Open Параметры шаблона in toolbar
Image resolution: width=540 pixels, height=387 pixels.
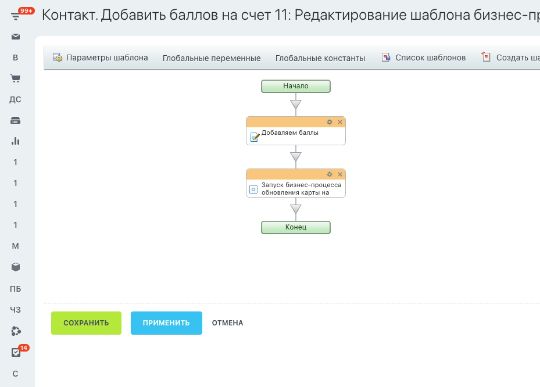point(100,58)
